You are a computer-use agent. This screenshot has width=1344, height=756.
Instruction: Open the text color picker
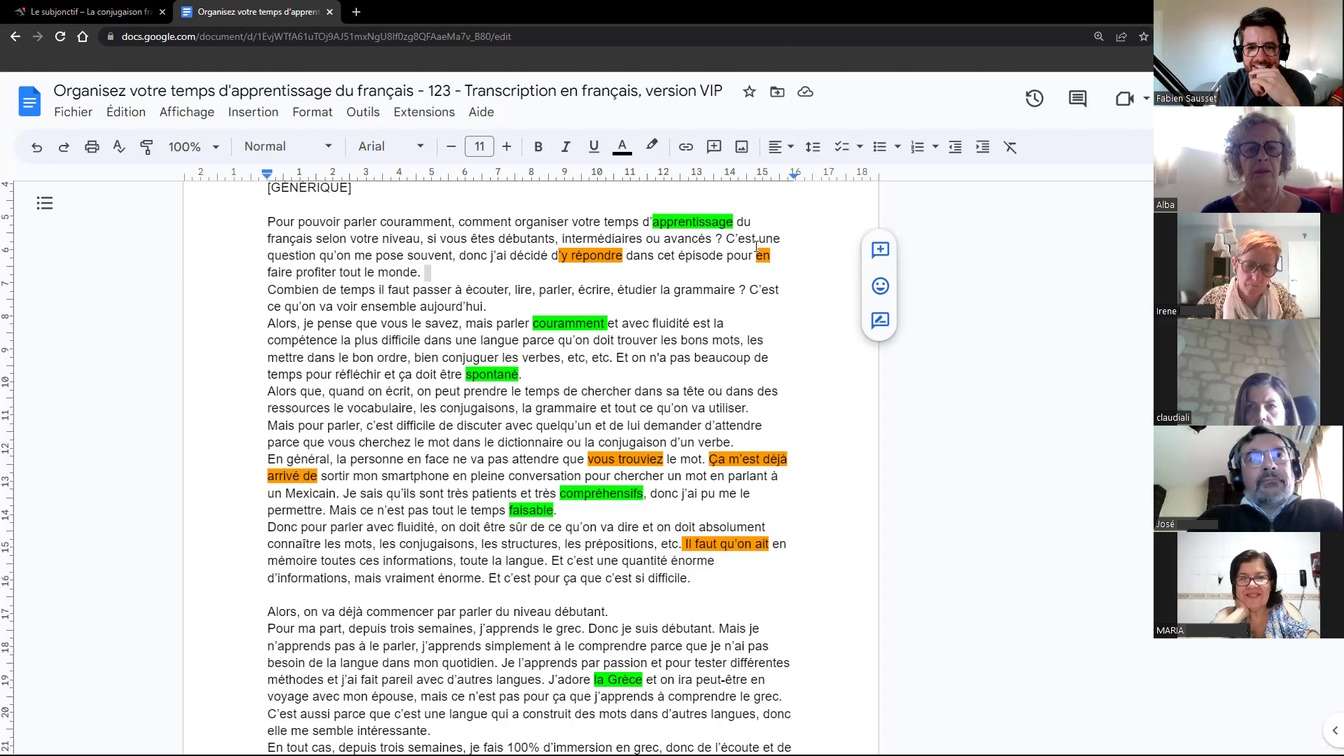click(622, 147)
